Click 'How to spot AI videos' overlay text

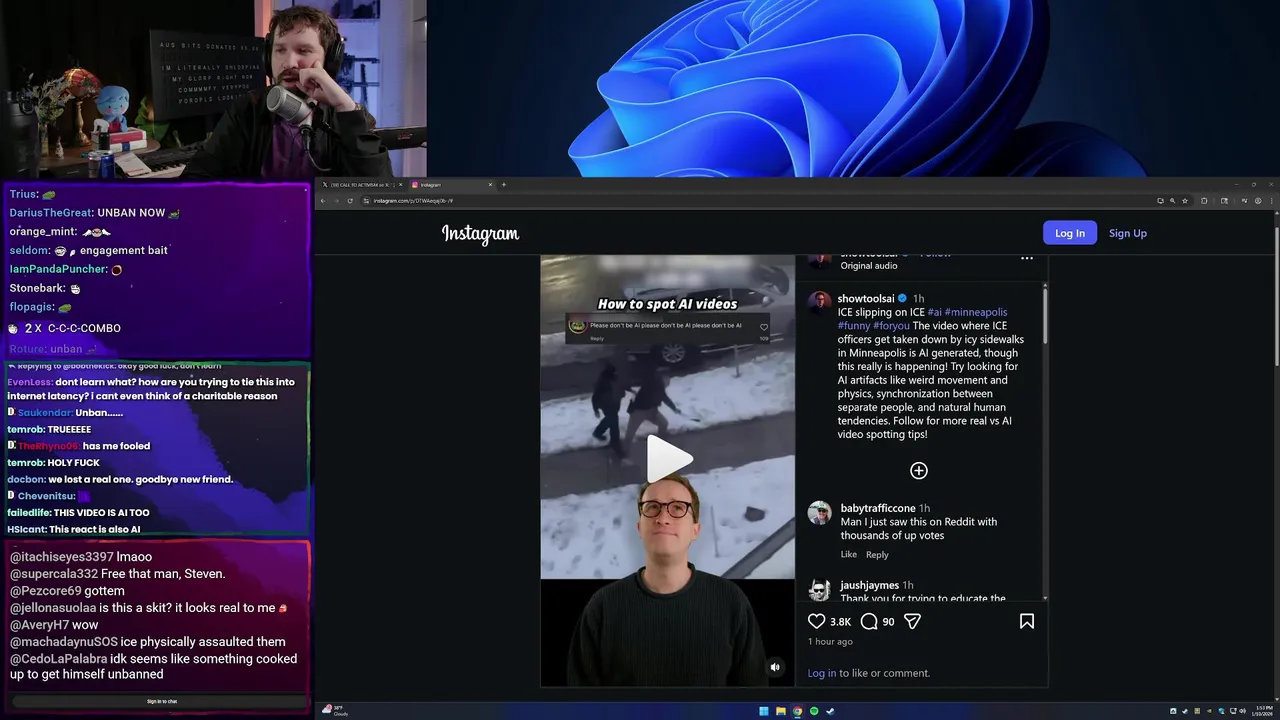667,304
